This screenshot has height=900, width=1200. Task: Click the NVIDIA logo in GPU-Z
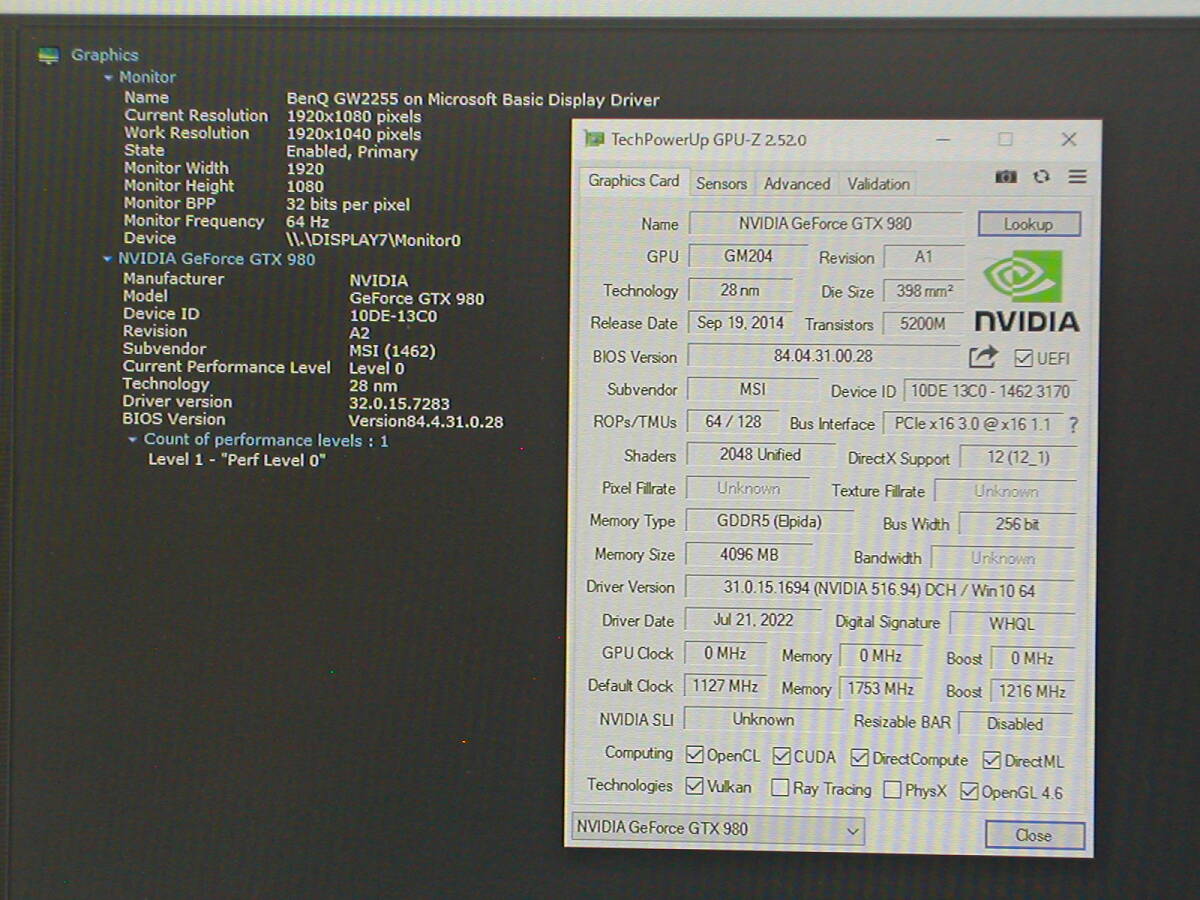(1027, 291)
